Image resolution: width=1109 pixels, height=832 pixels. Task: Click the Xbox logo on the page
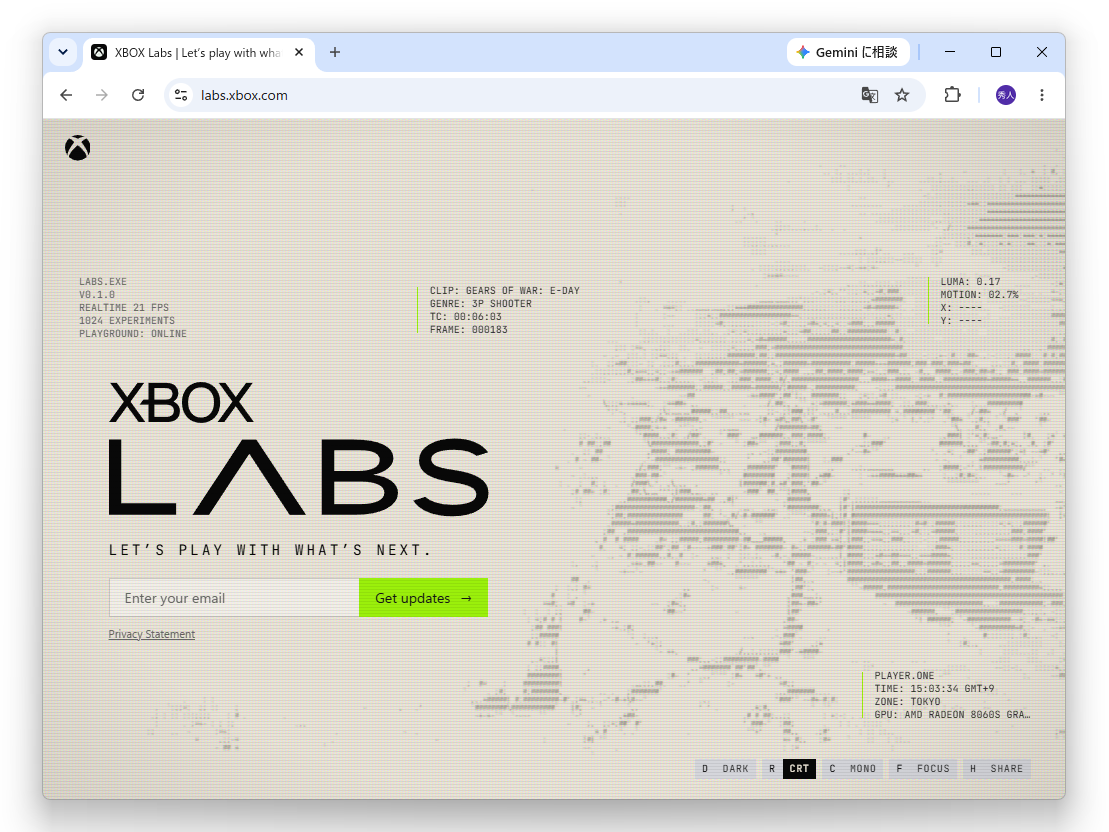coord(78,148)
